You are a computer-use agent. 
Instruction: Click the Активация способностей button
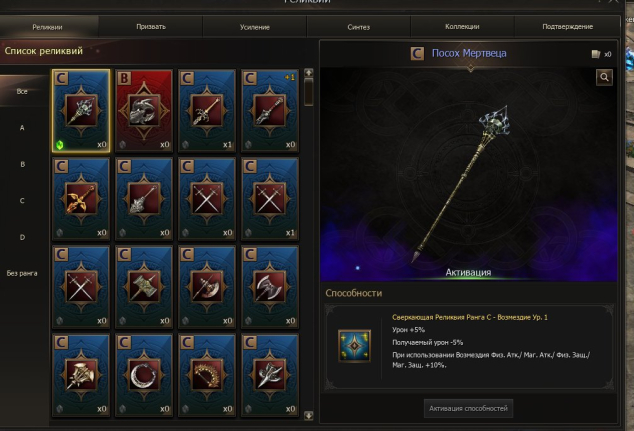click(x=468, y=408)
